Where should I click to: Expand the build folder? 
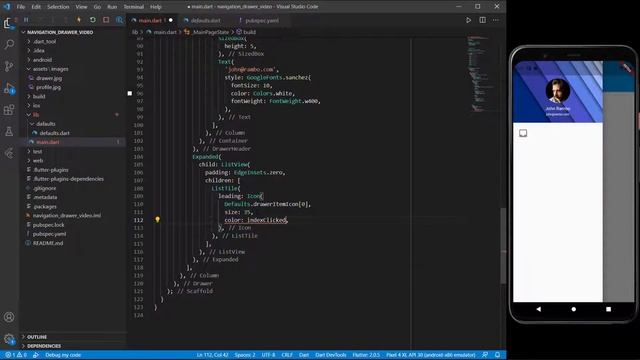(39, 96)
